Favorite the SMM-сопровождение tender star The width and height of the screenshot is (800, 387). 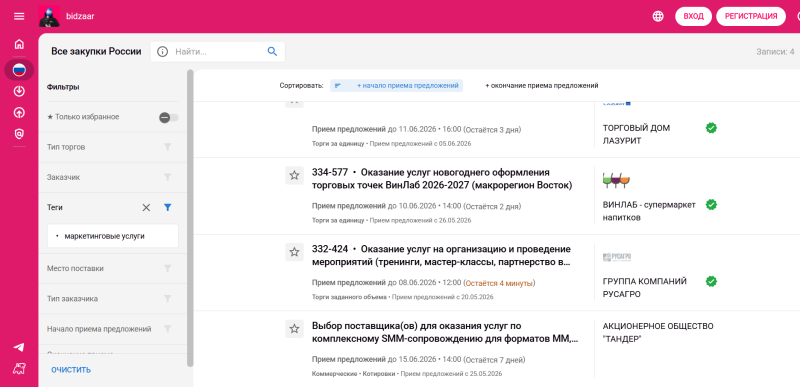(x=294, y=329)
